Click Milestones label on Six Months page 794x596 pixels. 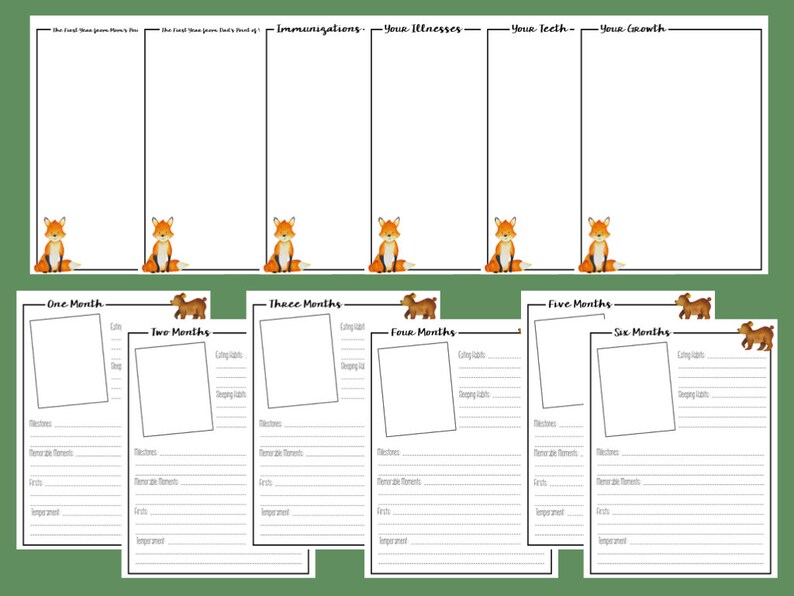(608, 452)
